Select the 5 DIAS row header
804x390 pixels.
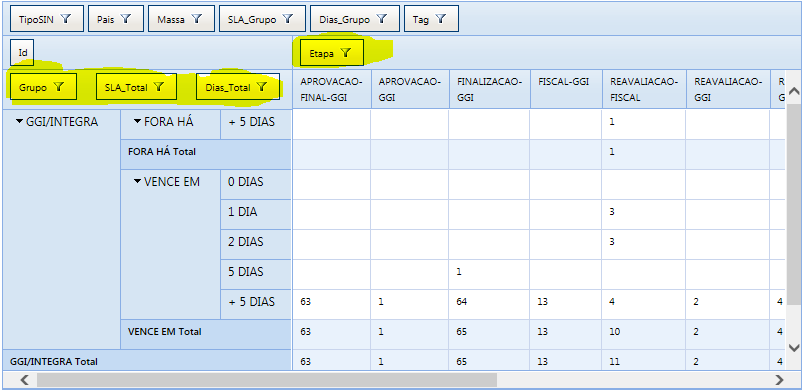[x=255, y=274]
